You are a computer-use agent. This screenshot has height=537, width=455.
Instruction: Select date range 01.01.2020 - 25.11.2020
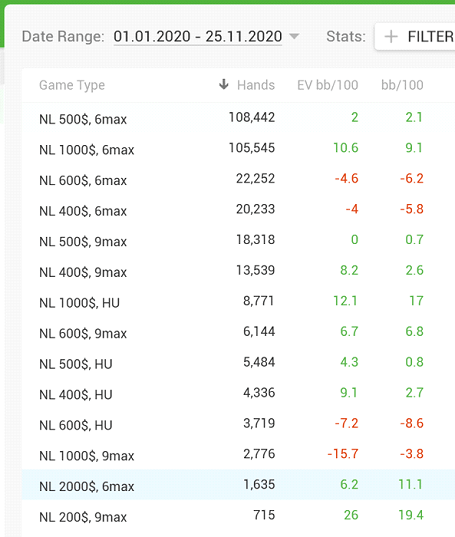click(198, 37)
